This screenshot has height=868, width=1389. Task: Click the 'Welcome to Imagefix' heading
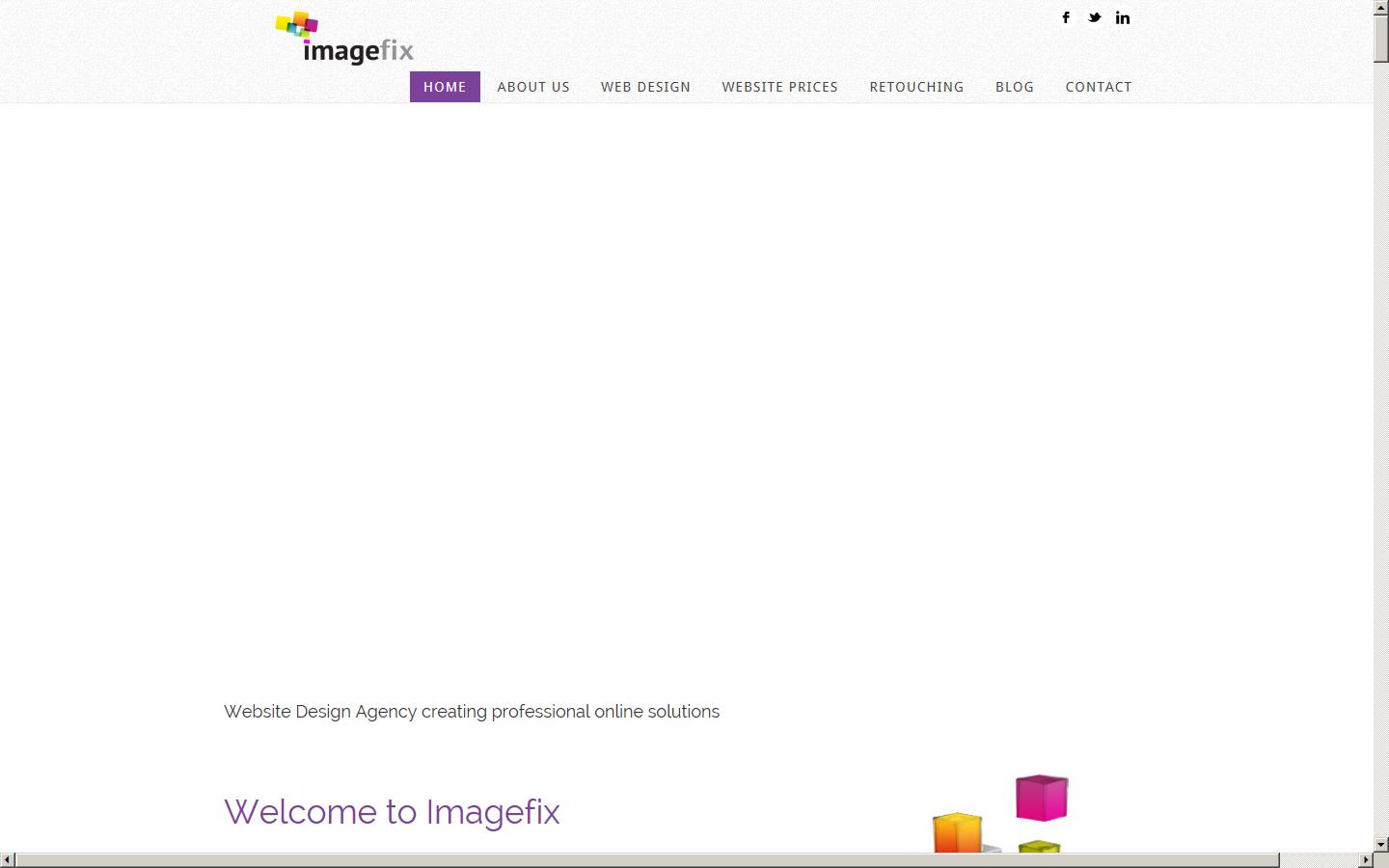coord(392,812)
